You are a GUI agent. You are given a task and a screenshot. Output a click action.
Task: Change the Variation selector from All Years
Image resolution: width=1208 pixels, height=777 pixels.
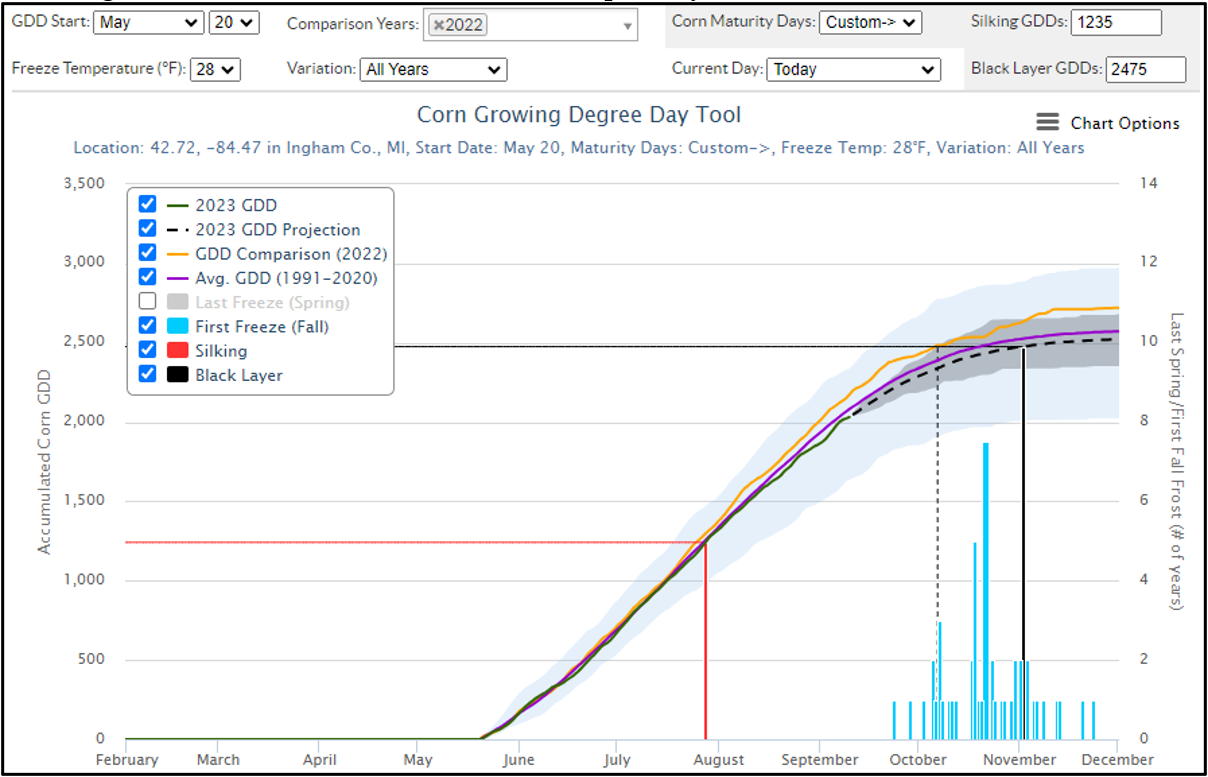click(433, 69)
